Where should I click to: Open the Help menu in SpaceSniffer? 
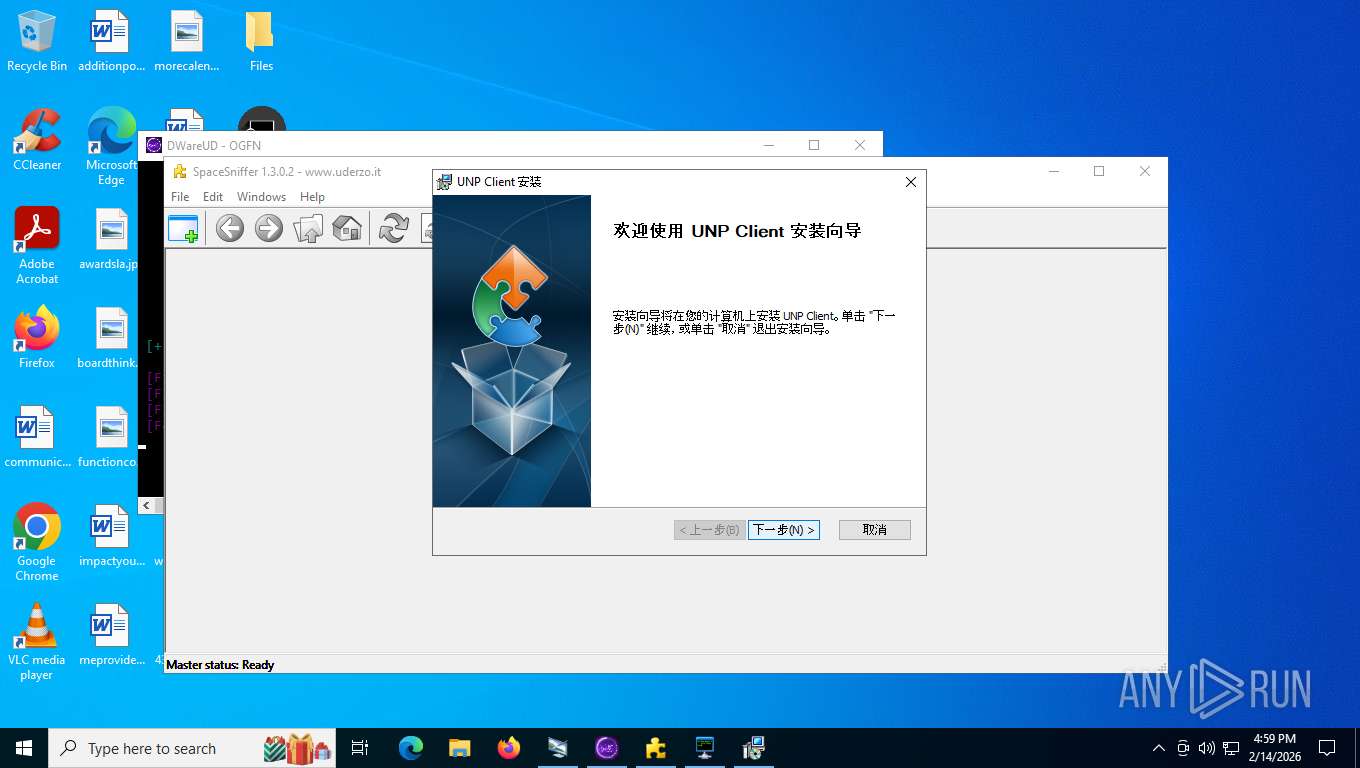click(312, 197)
